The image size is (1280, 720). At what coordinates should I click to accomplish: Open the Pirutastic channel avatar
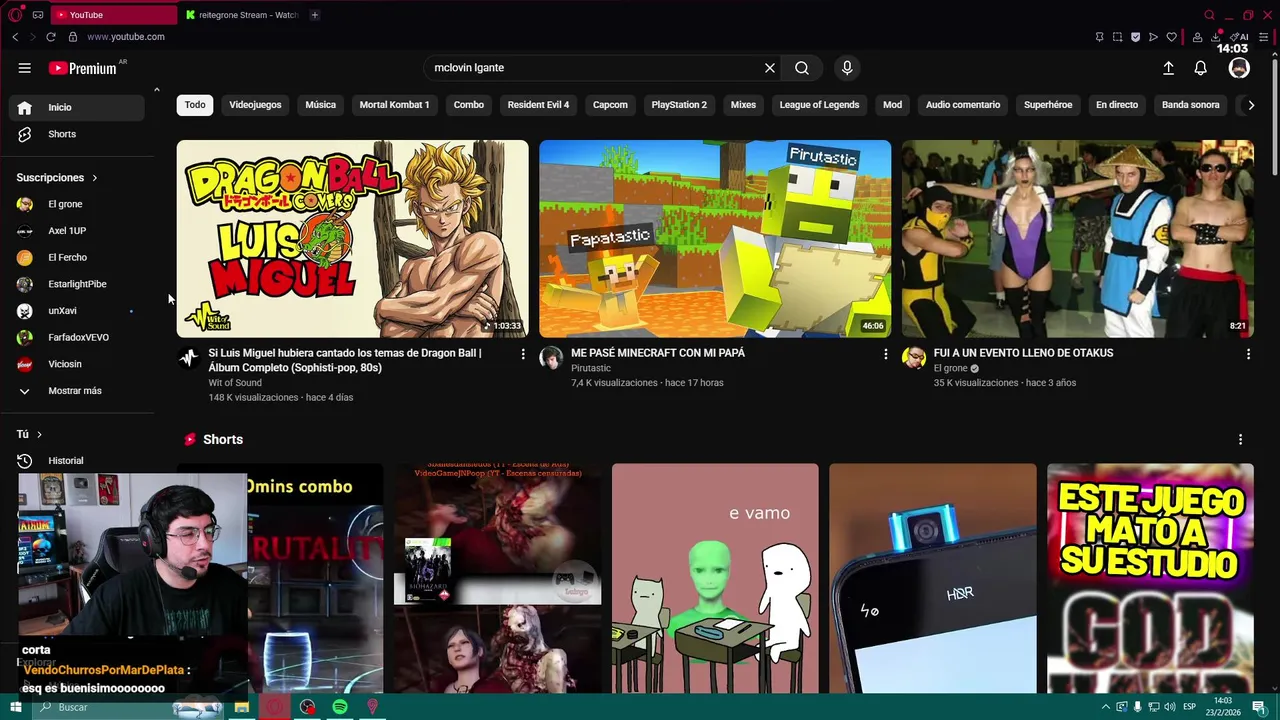click(551, 358)
